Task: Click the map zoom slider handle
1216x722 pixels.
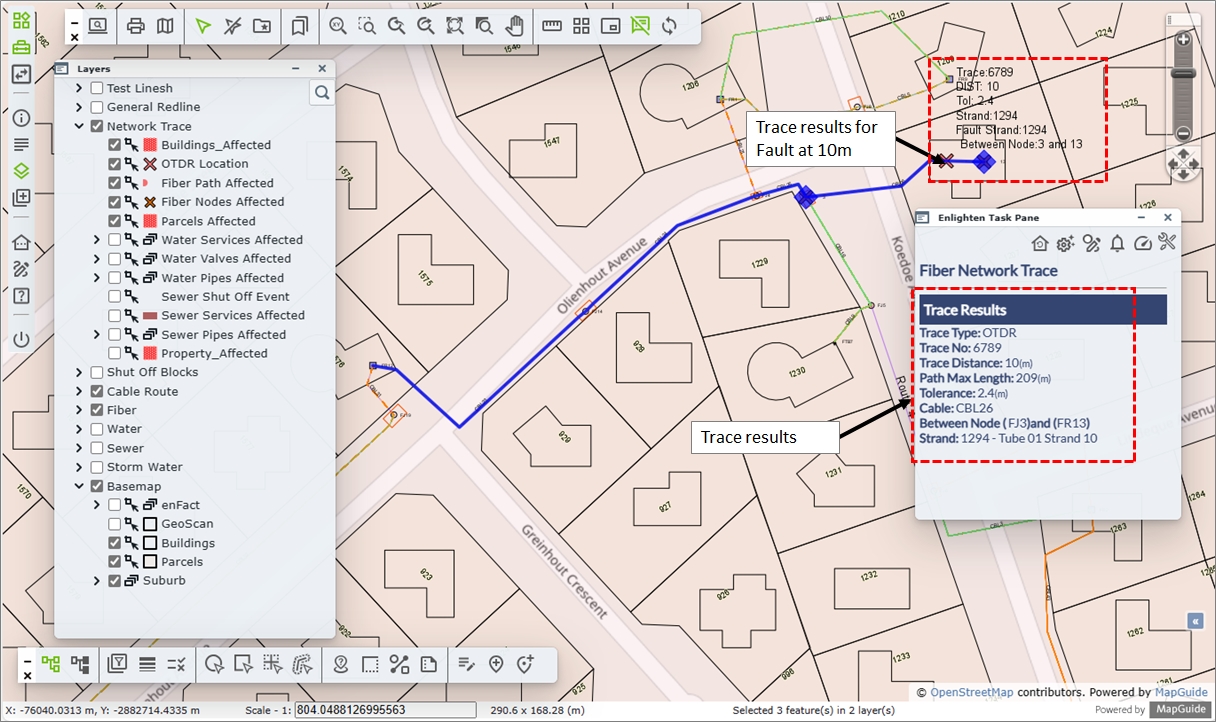Action: (x=1182, y=73)
